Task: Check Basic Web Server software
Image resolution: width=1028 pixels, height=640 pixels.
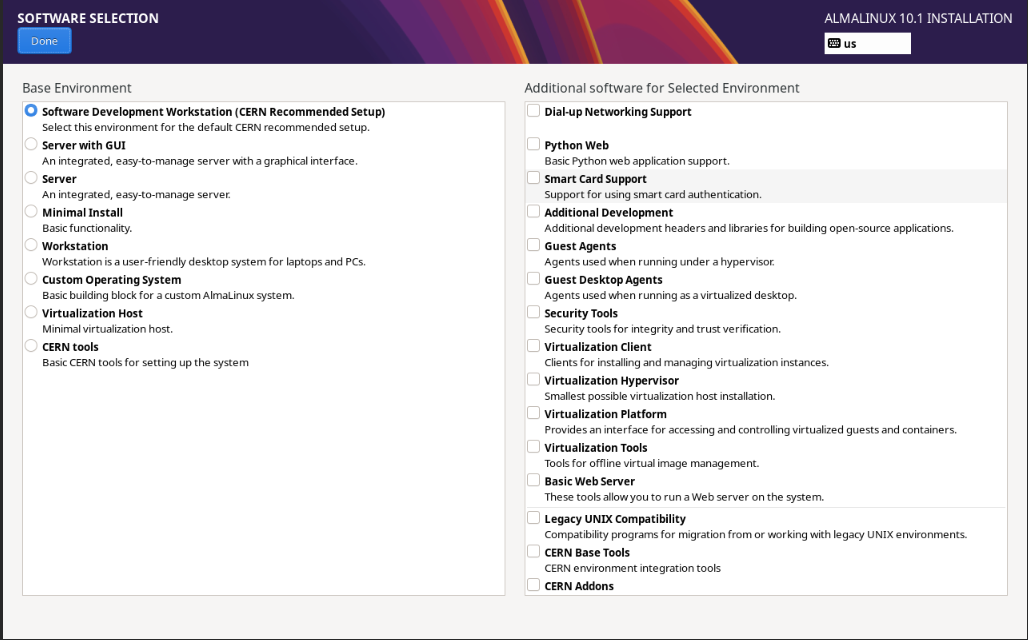Action: click(533, 480)
